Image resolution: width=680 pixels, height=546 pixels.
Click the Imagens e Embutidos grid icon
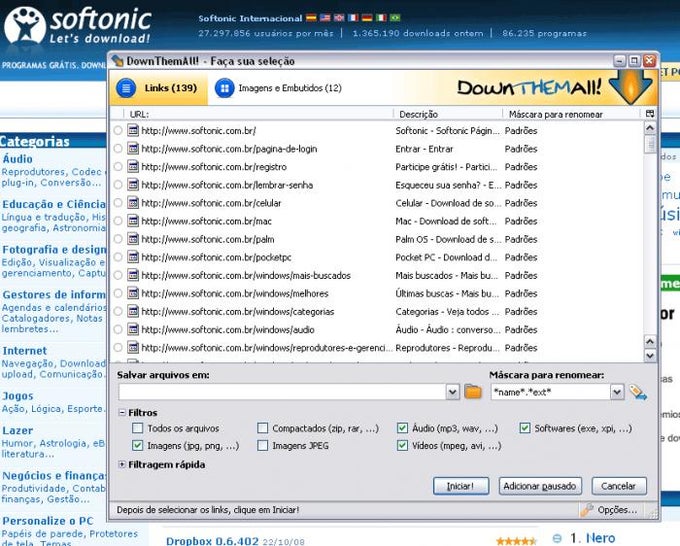[x=225, y=88]
